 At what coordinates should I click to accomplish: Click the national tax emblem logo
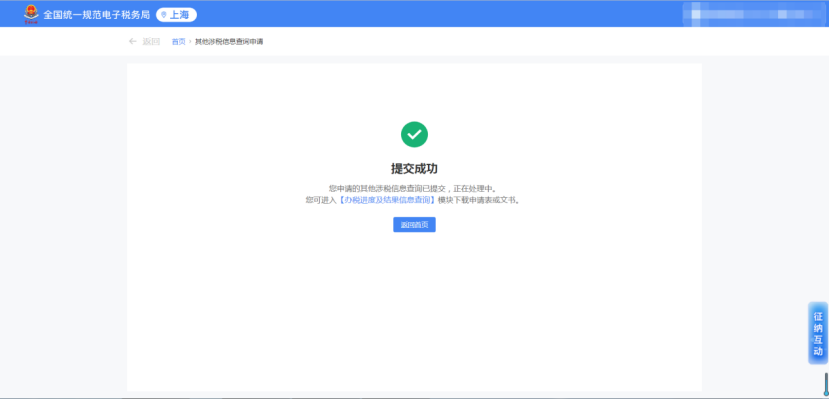[x=31, y=14]
